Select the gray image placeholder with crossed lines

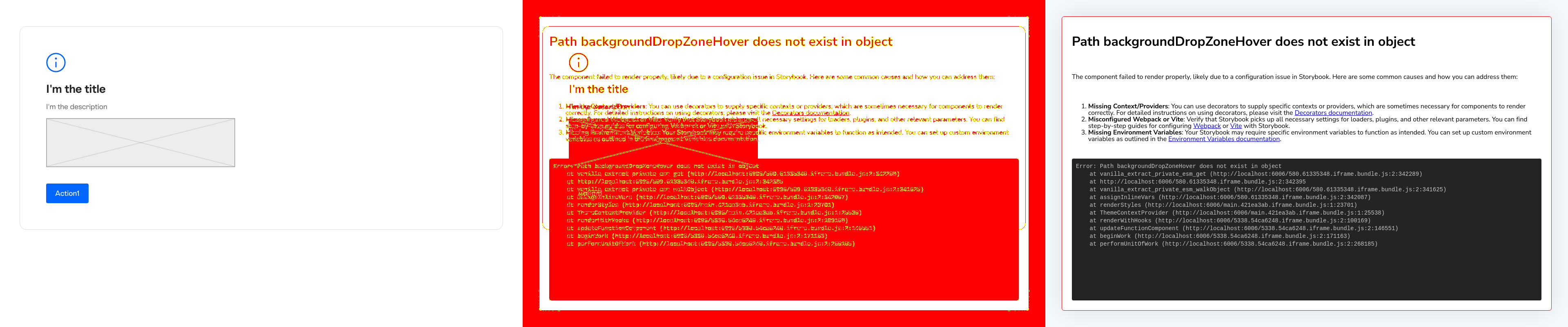click(140, 143)
